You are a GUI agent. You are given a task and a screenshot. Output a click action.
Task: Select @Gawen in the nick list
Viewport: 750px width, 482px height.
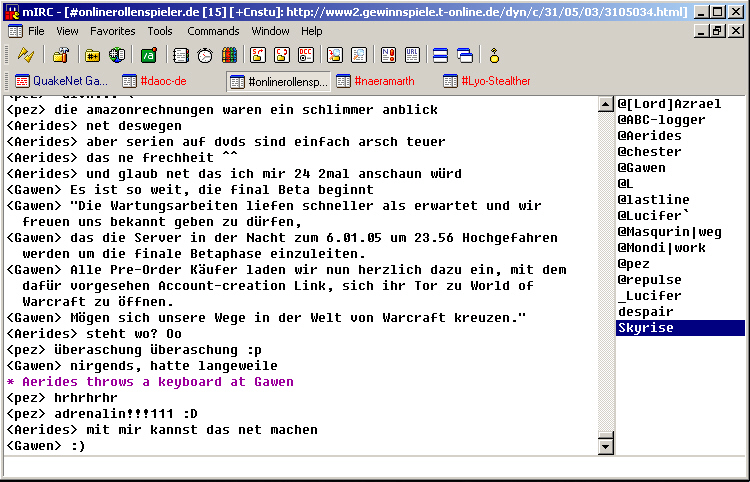[x=680, y=168]
